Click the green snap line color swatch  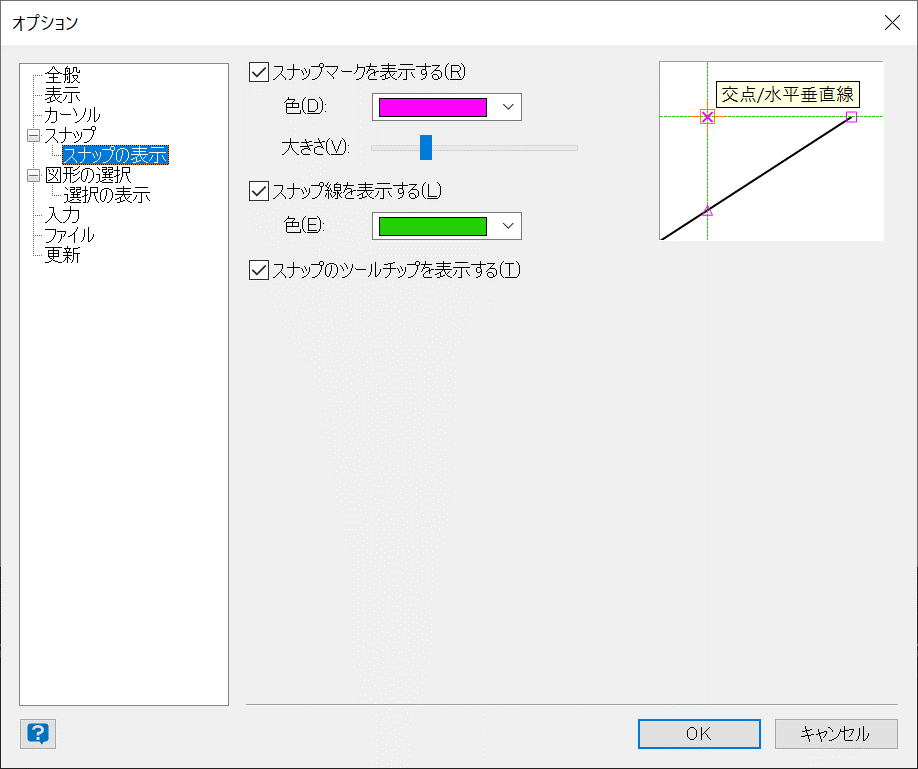(433, 226)
